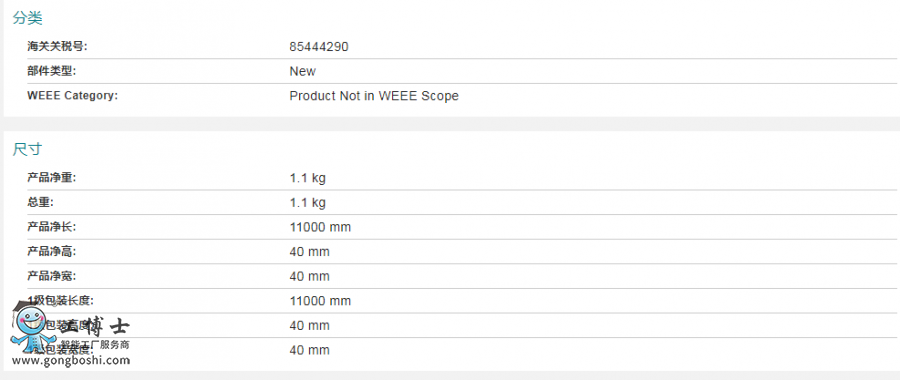Select the 总重 value 1.1 kg
900x380 pixels.
point(308,203)
